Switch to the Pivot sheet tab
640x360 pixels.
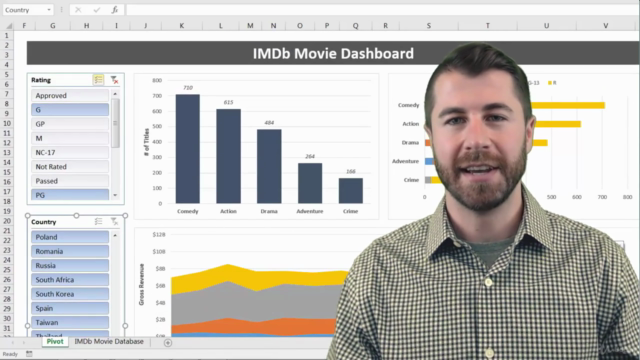(x=55, y=342)
